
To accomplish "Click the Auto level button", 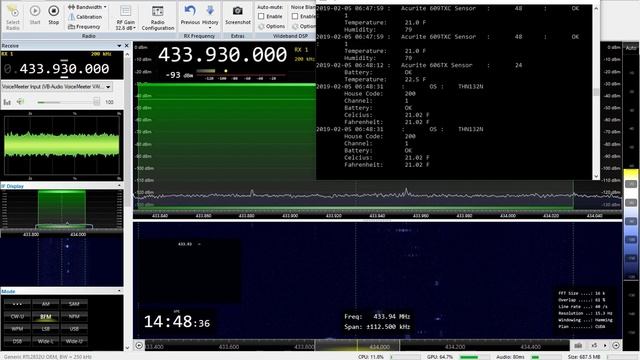I will coord(631,48).
